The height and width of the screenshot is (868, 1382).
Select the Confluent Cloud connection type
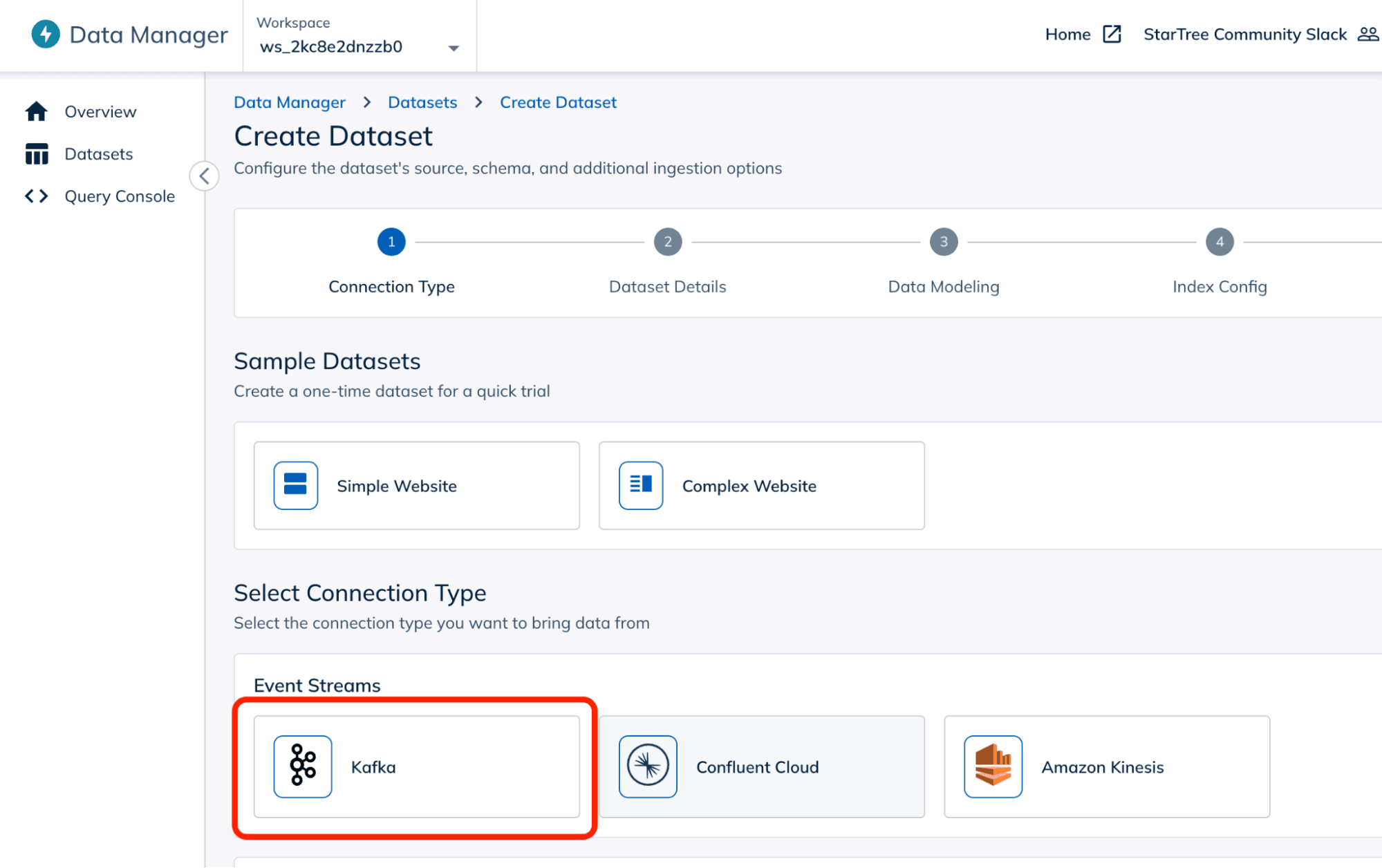(761, 766)
